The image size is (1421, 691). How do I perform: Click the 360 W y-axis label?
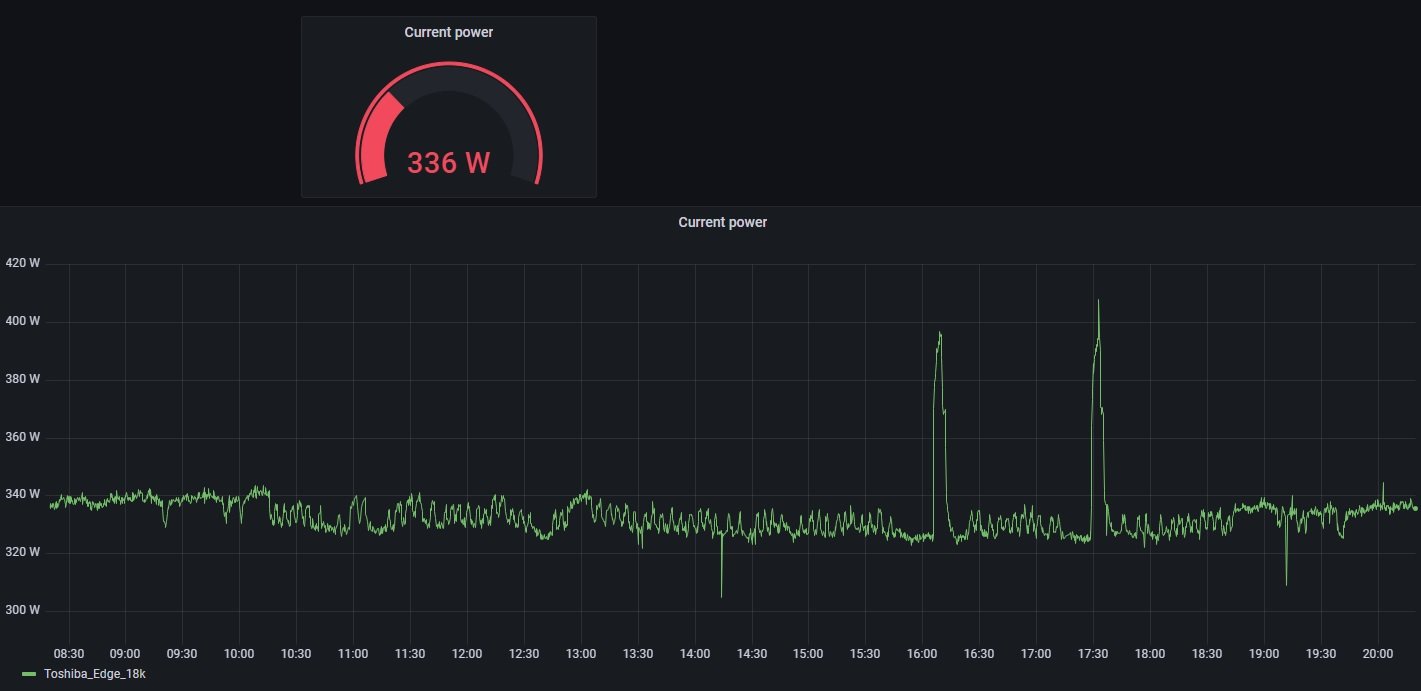(x=23, y=437)
